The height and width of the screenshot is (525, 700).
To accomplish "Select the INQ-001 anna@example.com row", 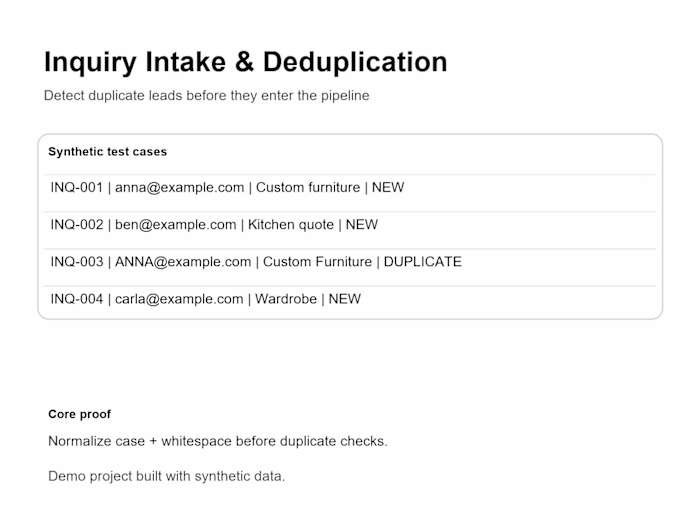I will coord(350,193).
